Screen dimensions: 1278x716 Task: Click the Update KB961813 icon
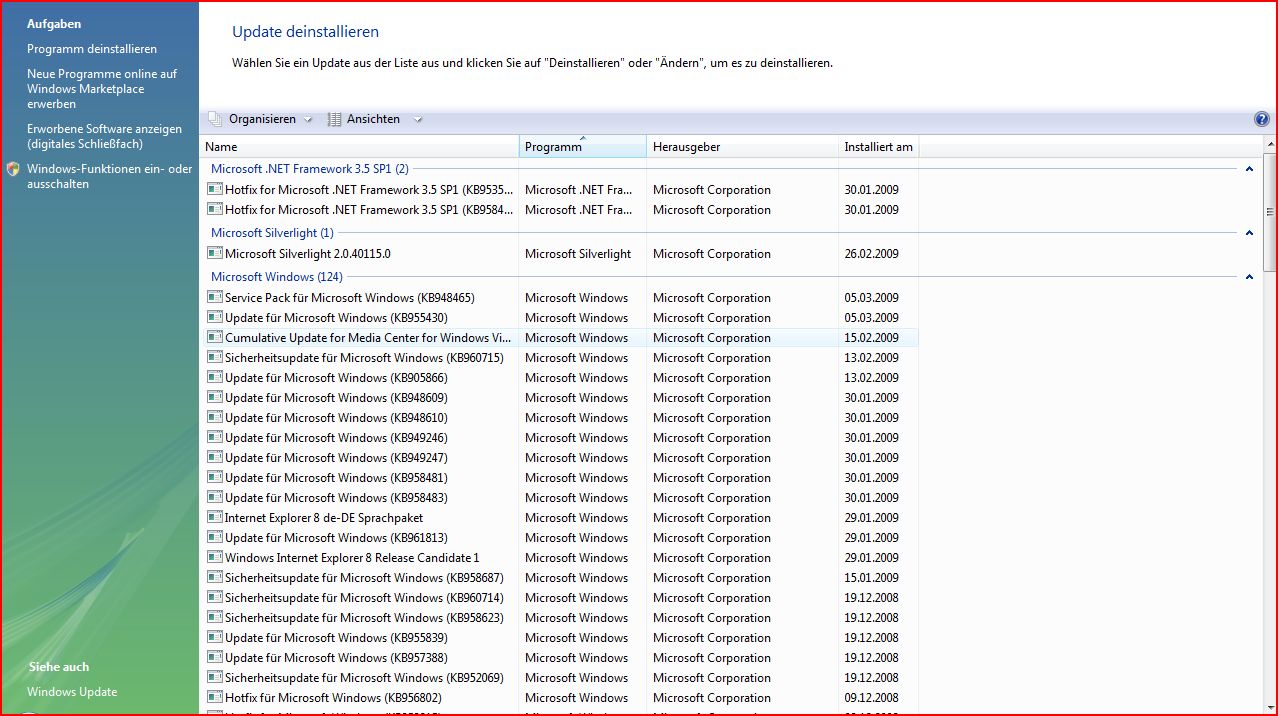pos(214,537)
